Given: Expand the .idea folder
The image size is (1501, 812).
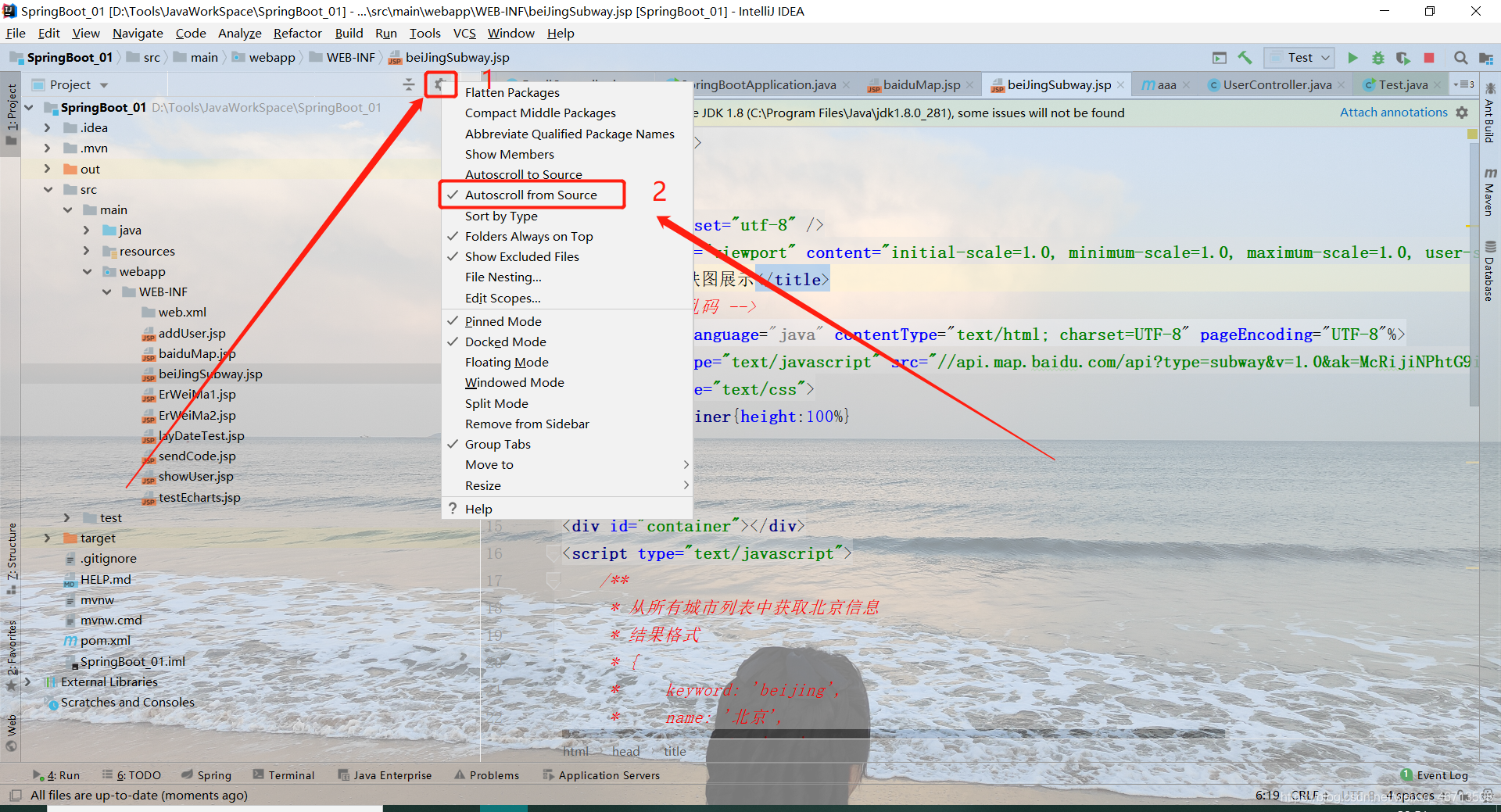Looking at the screenshot, I should [x=47, y=127].
